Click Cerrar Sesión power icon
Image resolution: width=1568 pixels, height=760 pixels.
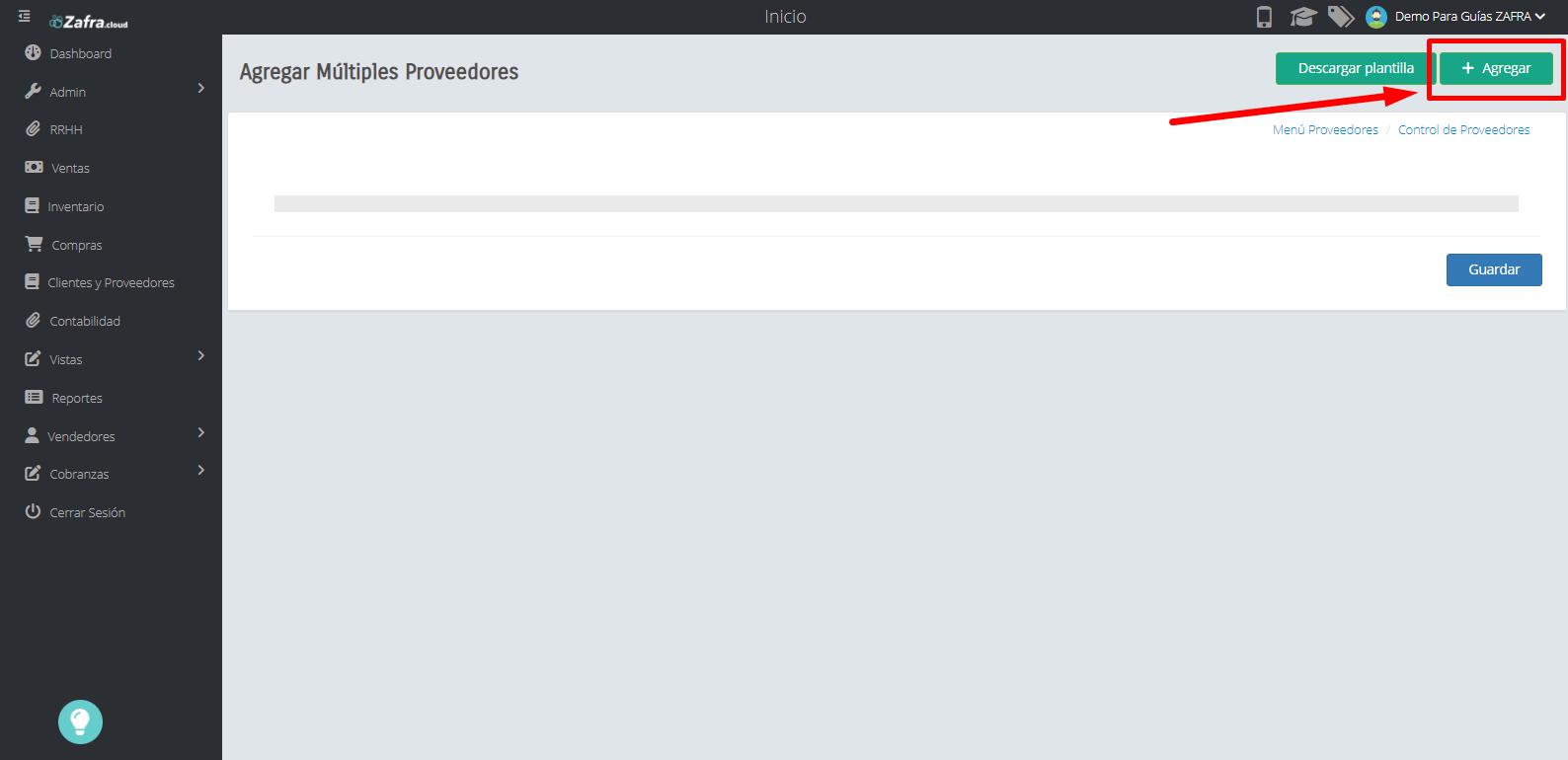[x=33, y=511]
